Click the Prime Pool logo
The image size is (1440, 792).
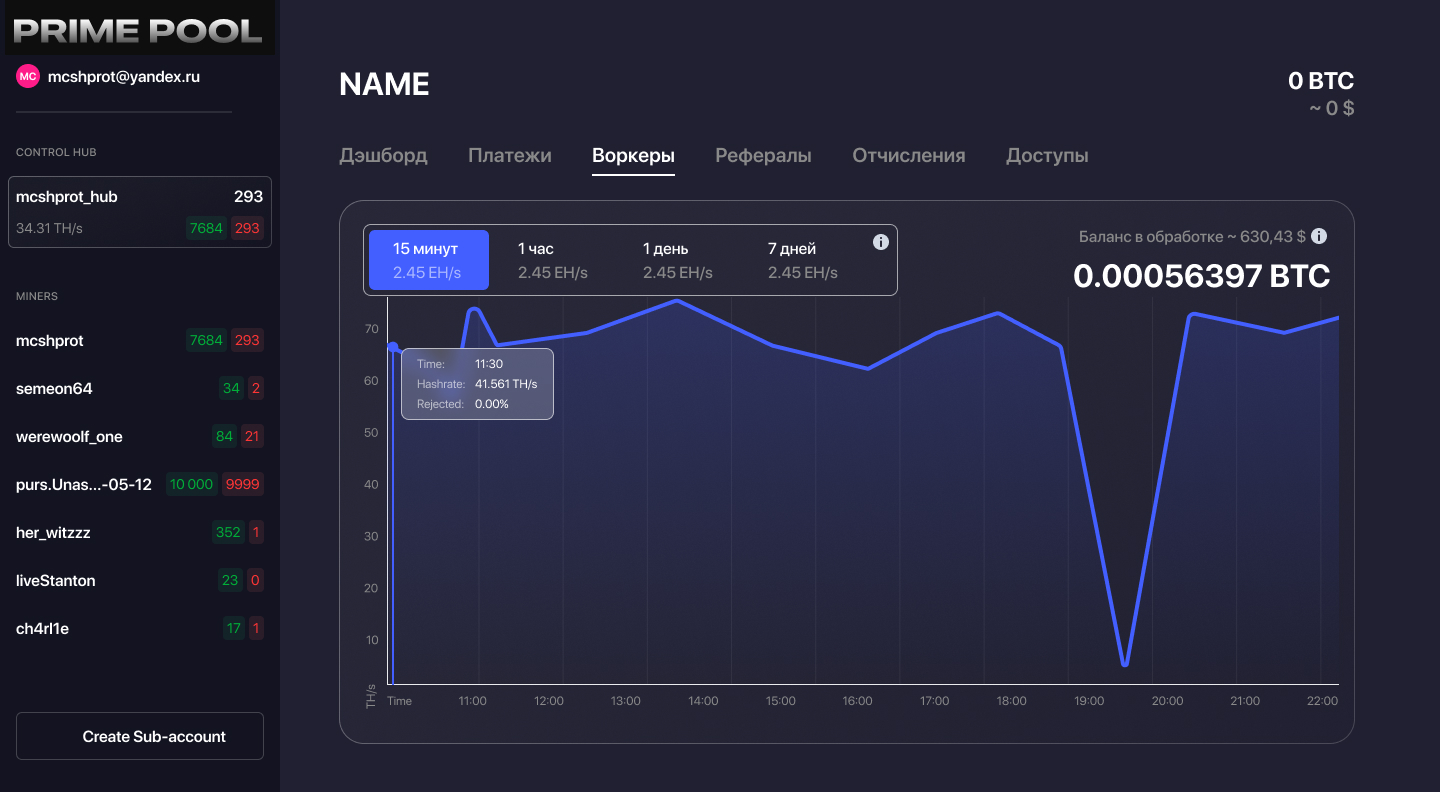click(x=140, y=27)
